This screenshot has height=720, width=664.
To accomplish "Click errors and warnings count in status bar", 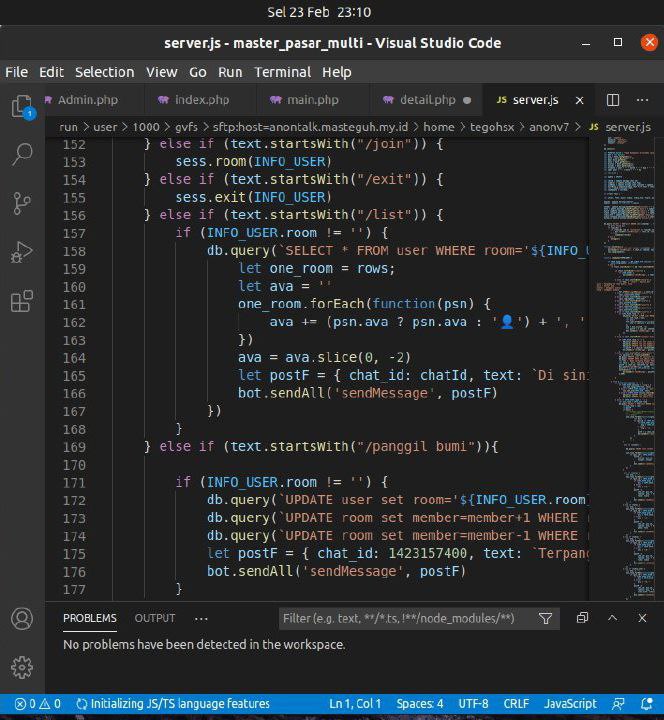I will coord(38,703).
